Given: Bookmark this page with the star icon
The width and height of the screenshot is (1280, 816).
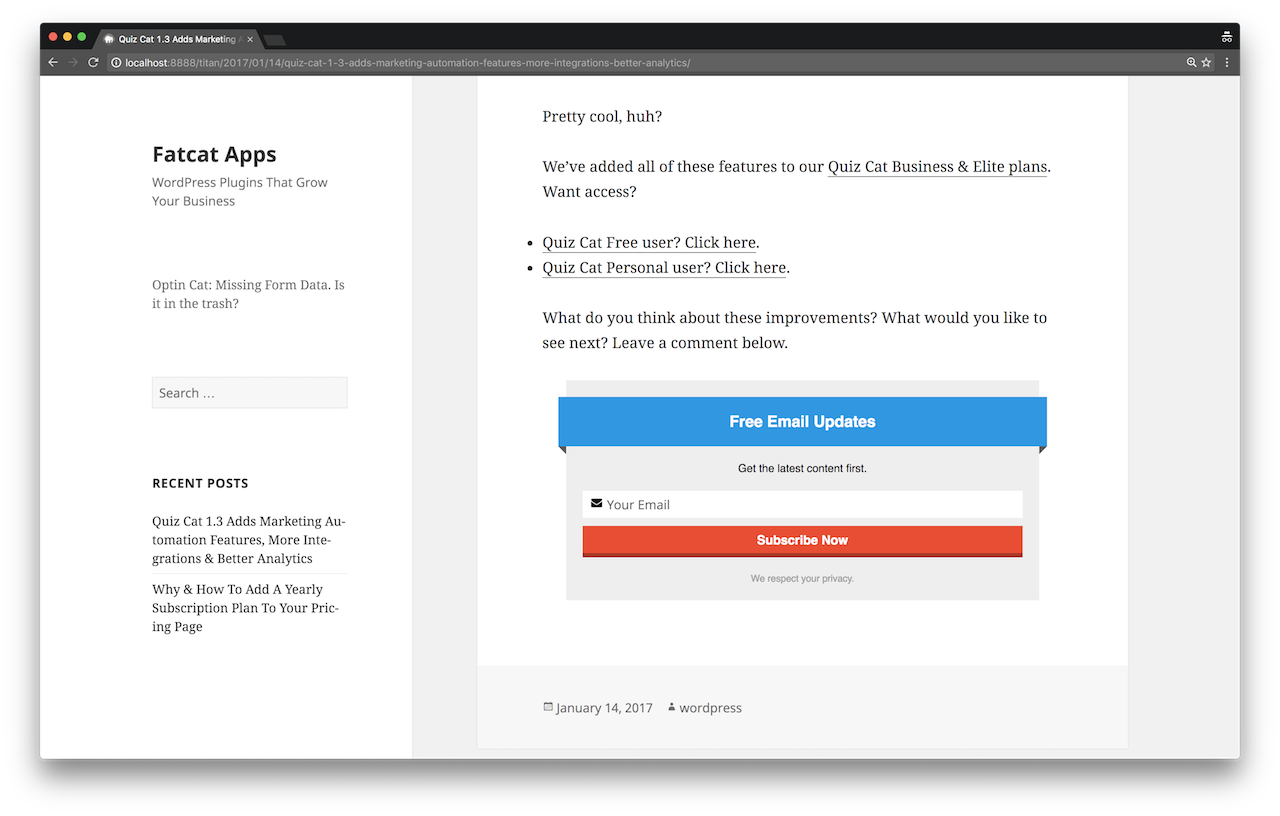Looking at the screenshot, I should pyautogui.click(x=1206, y=62).
